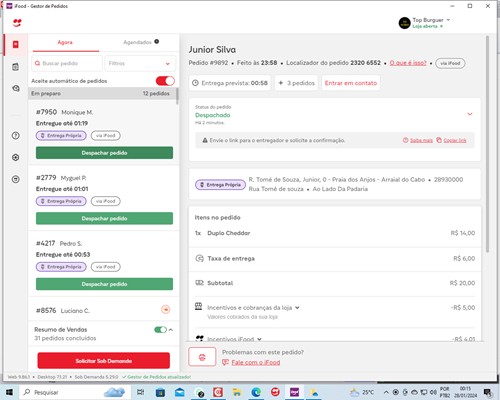Show hidden system tray icons

[x=386, y=392]
